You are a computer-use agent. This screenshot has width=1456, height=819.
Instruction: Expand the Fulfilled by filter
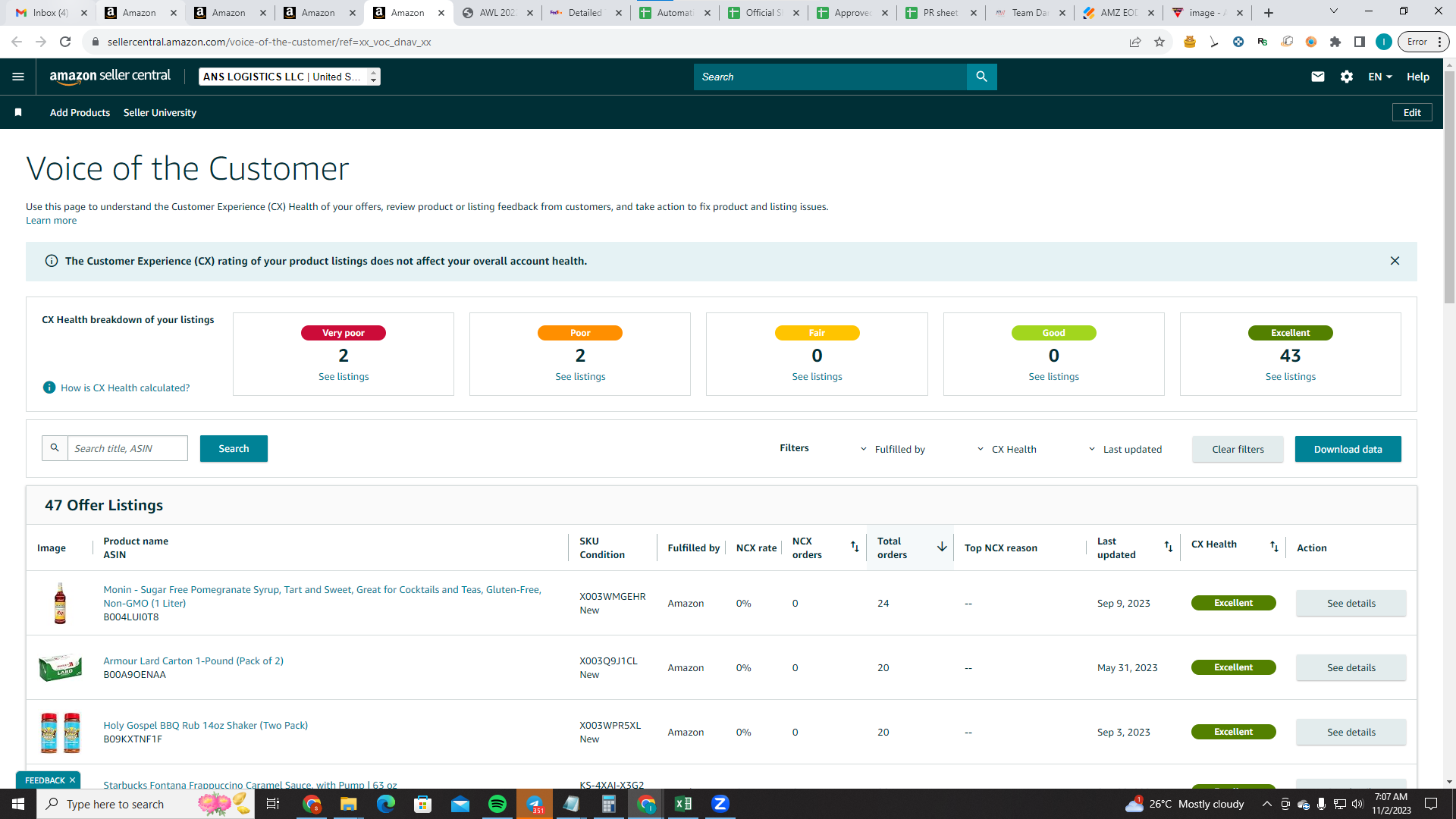(x=893, y=449)
